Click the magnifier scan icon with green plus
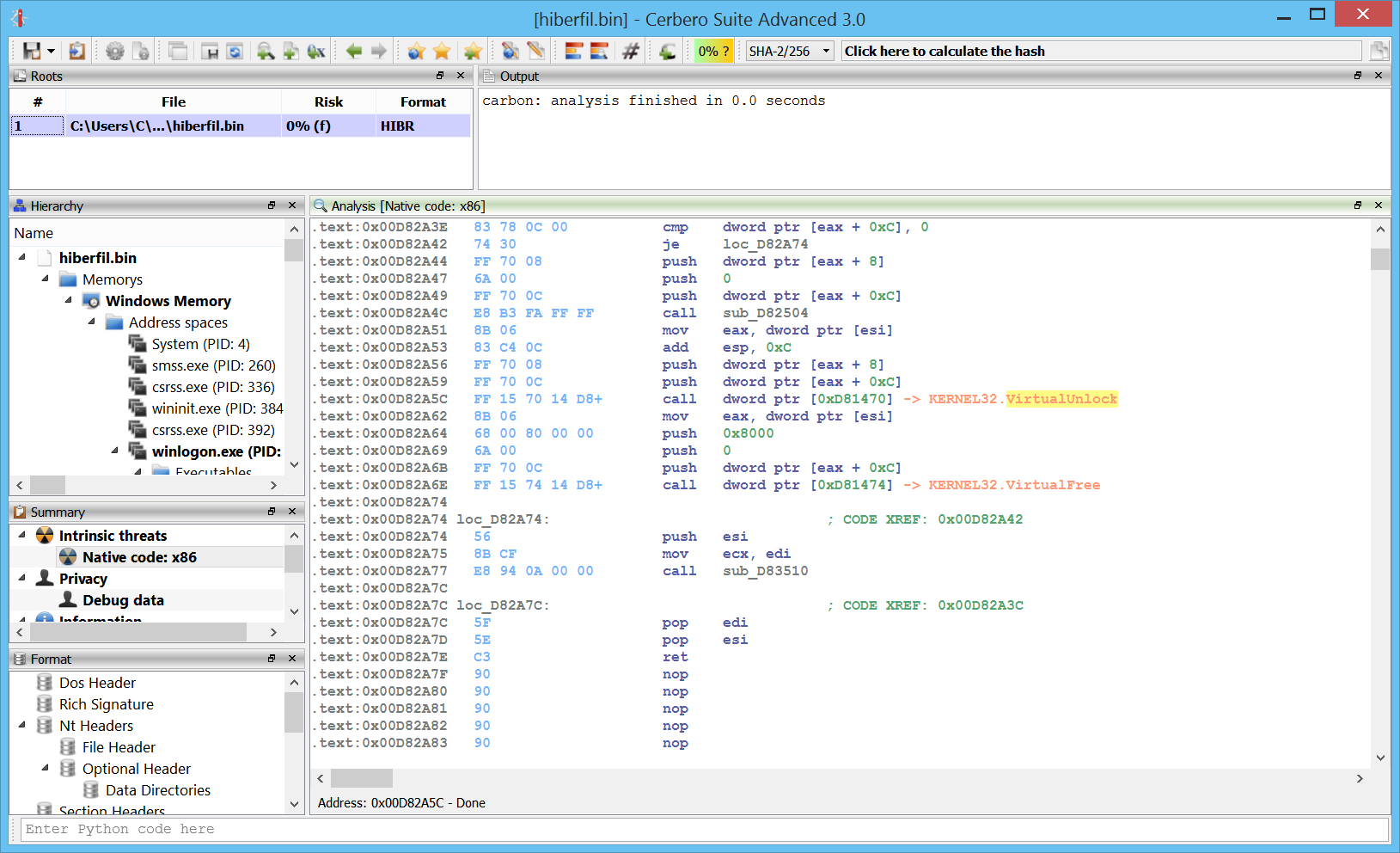 (266, 52)
